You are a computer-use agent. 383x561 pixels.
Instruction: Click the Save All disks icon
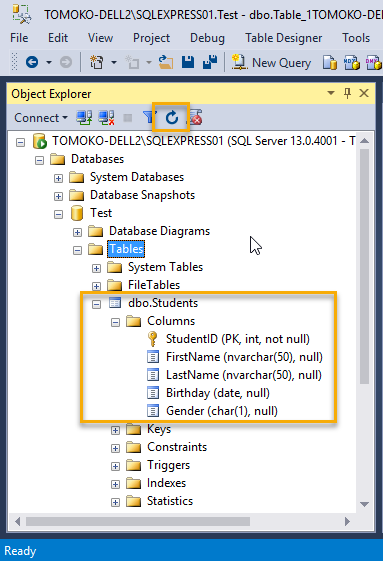[x=210, y=62]
